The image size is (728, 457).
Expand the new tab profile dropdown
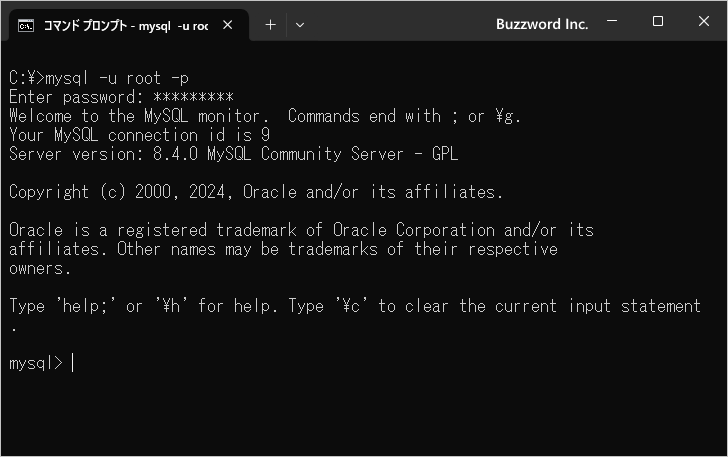[300, 25]
